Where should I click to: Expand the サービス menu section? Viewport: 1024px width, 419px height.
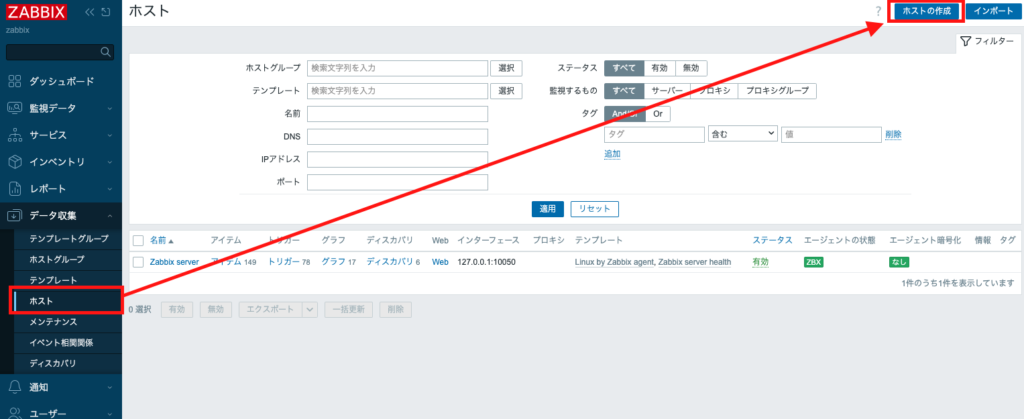point(110,135)
